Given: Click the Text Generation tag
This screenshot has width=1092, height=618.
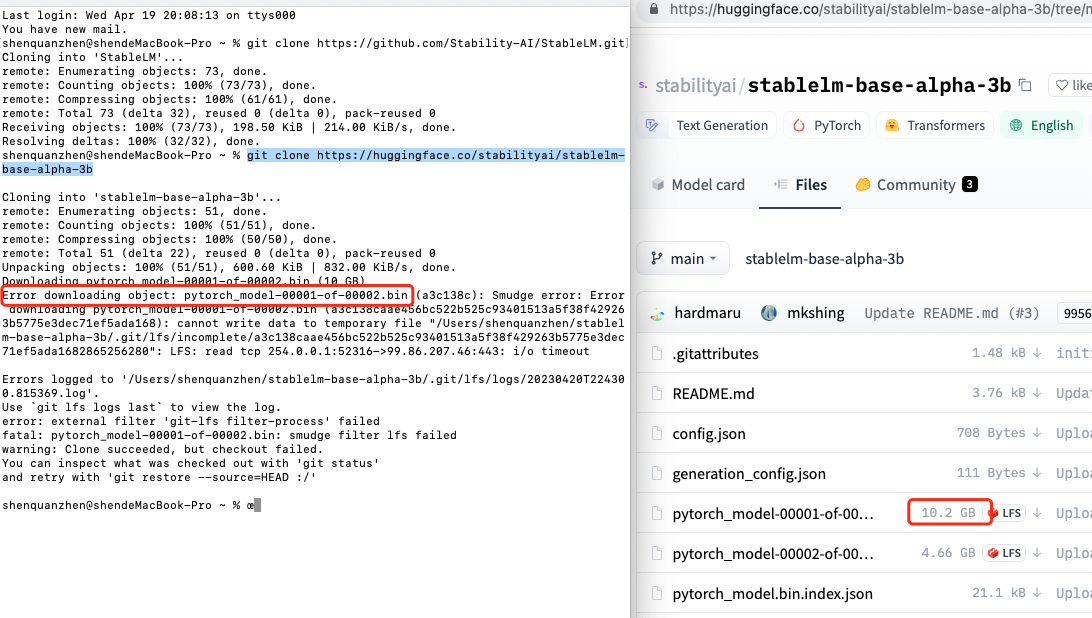Looking at the screenshot, I should click(x=706, y=125).
